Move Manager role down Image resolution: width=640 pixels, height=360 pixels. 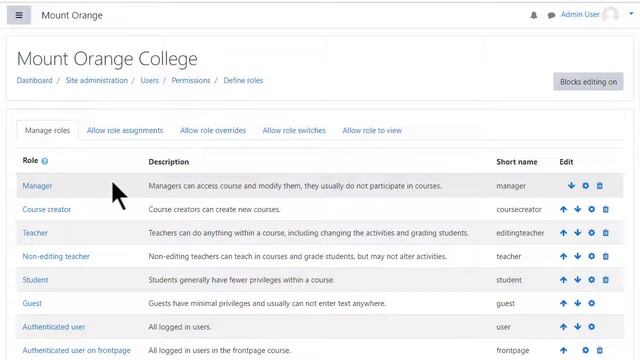tap(571, 186)
